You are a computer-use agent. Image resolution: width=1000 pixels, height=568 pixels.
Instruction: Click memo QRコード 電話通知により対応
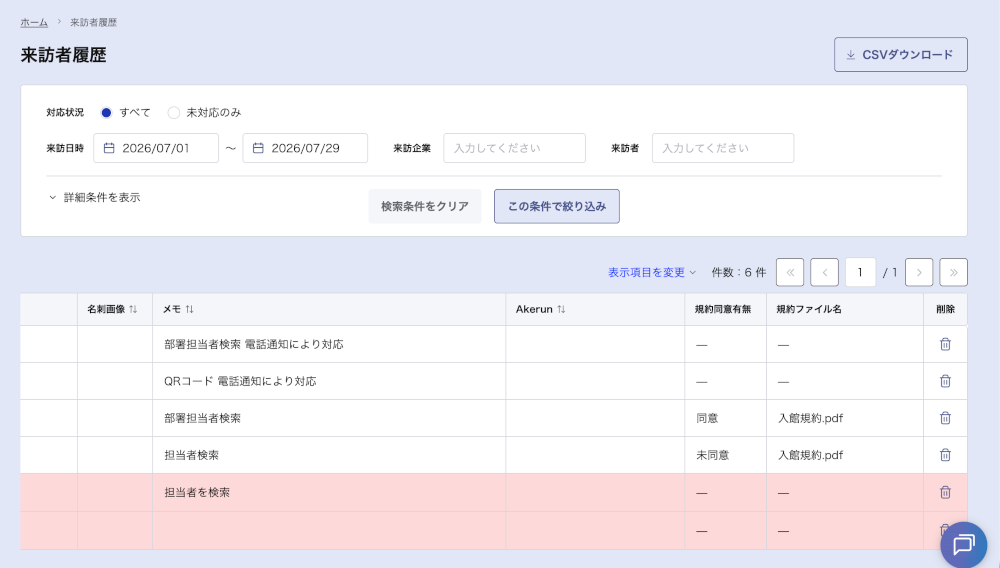coord(240,381)
